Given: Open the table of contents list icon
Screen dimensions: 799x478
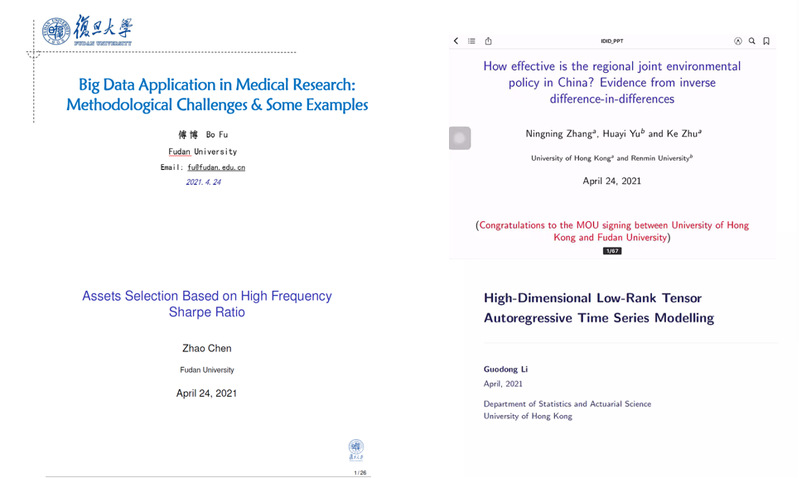Looking at the screenshot, I should pos(472,41).
